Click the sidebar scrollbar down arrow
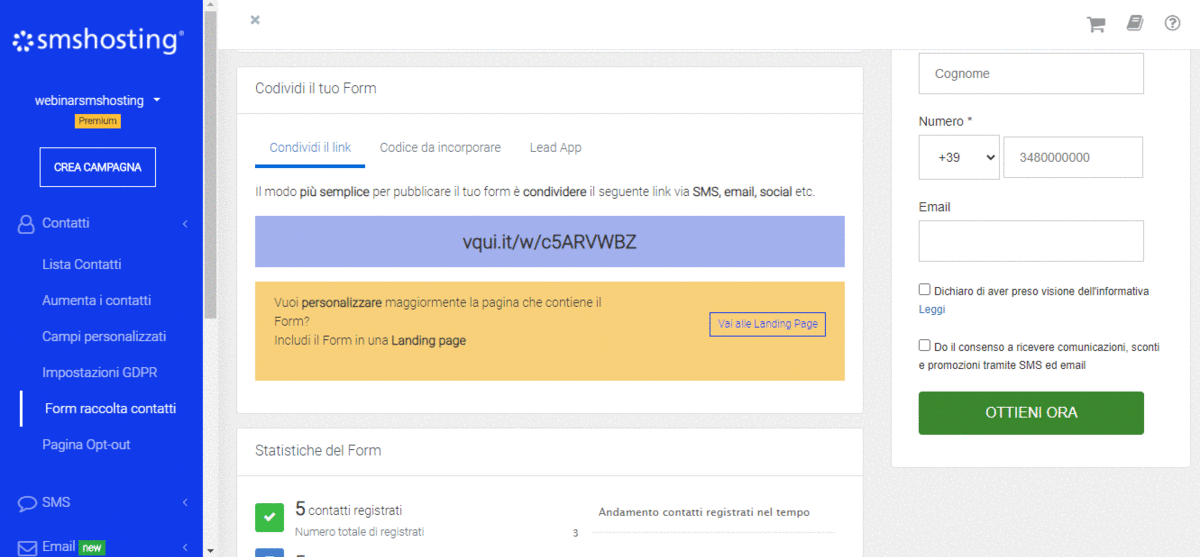The width and height of the screenshot is (1200, 557). click(x=209, y=549)
